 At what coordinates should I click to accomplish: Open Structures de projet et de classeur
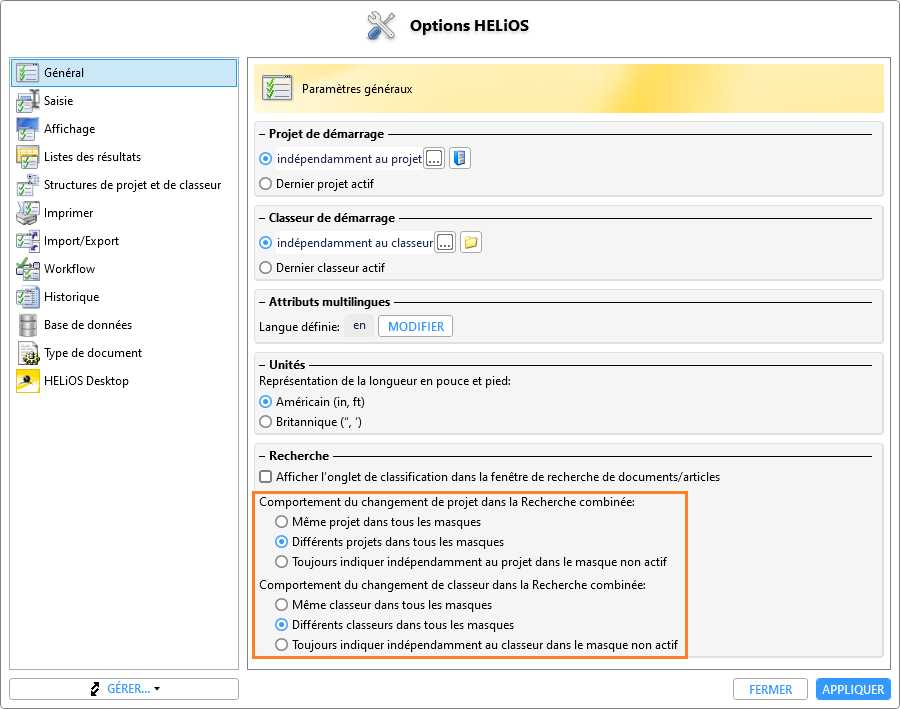[x=124, y=185]
